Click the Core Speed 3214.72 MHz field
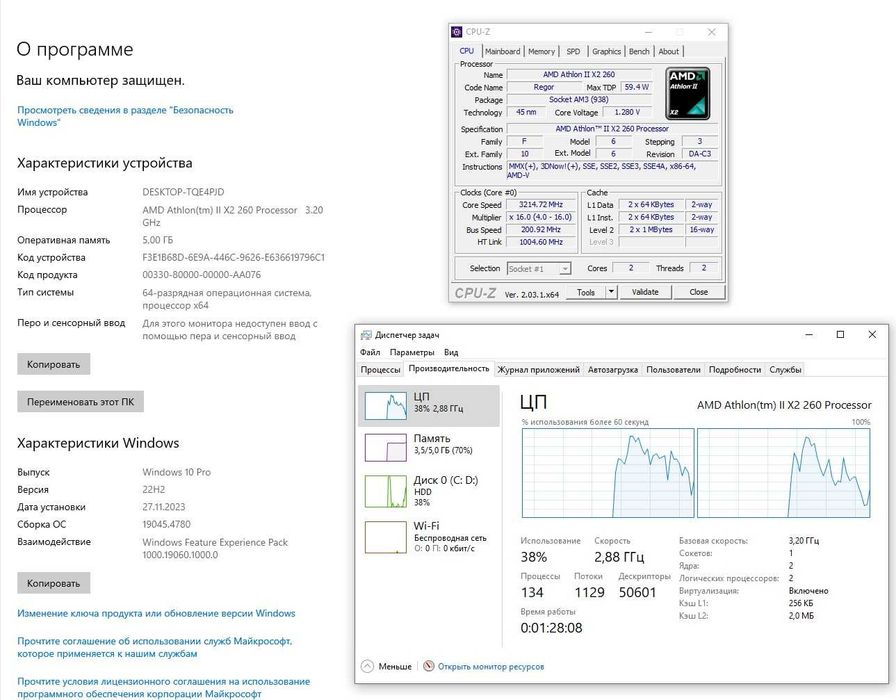Image resolution: width=896 pixels, height=700 pixels. coord(541,205)
